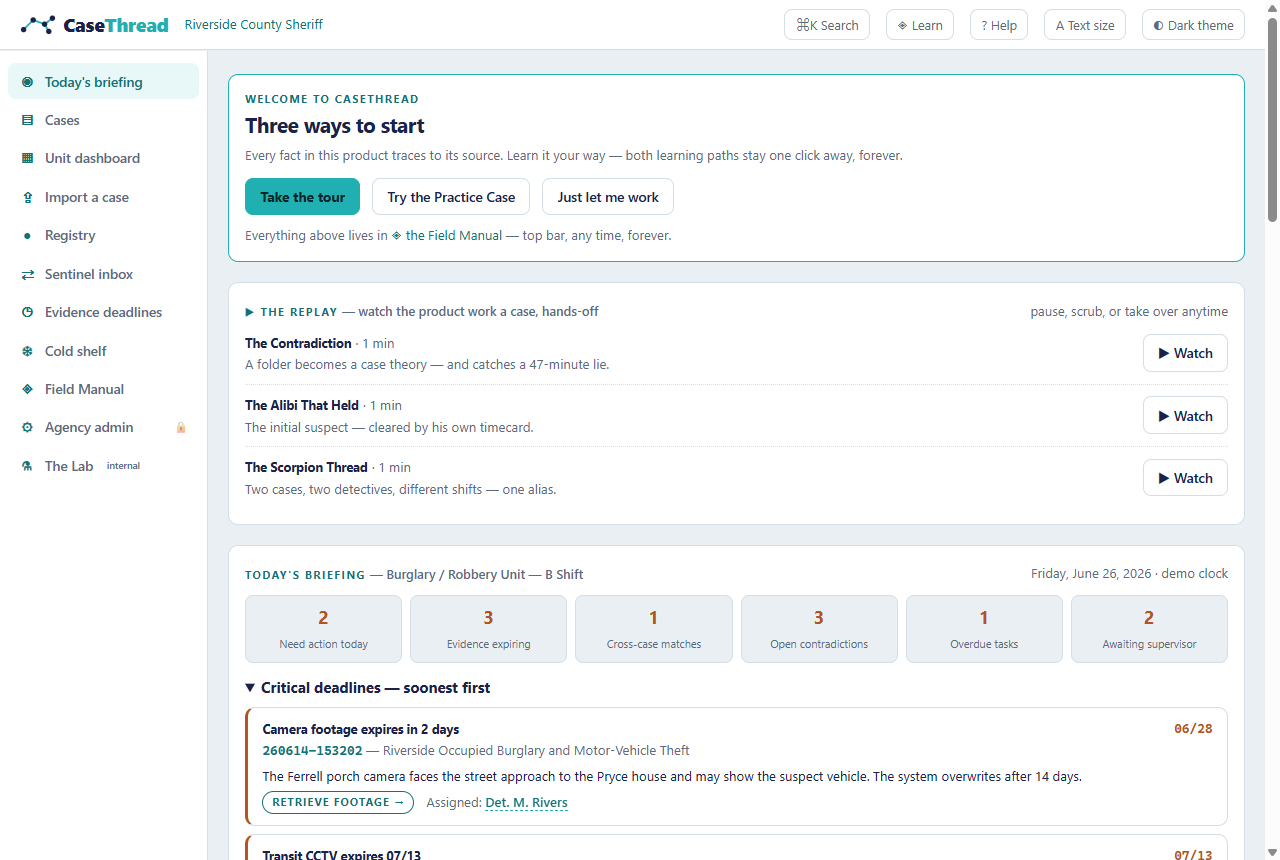Open the Need action today tile
This screenshot has width=1280, height=860.
[323, 629]
